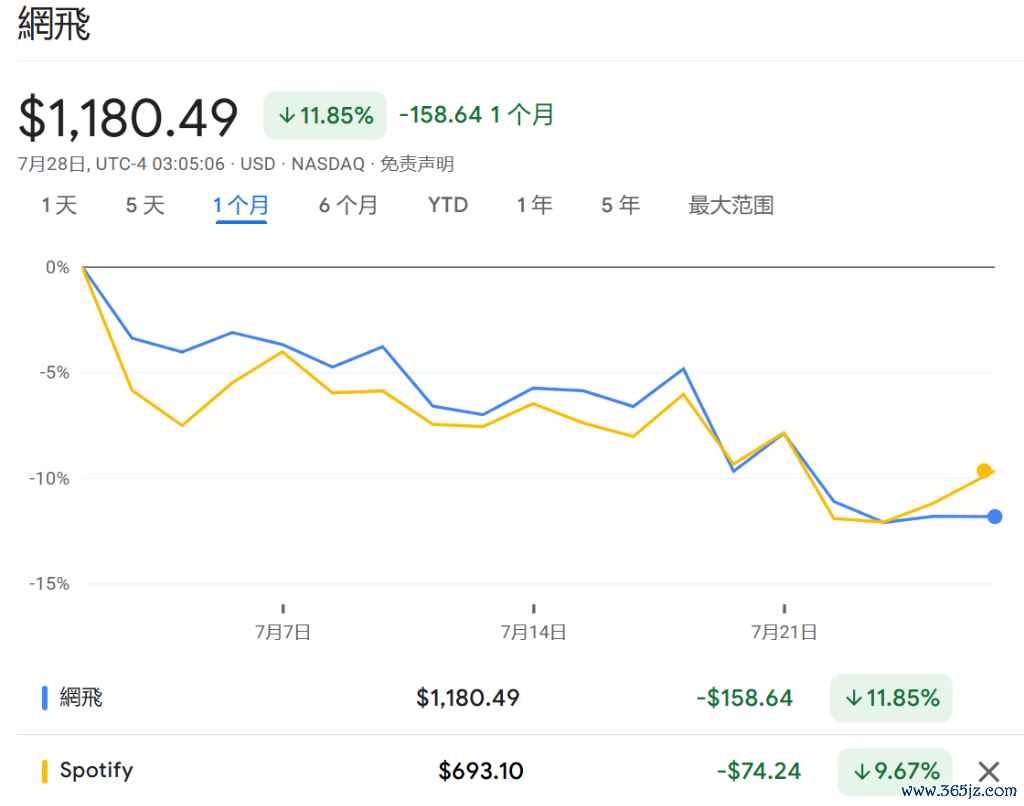Viewport: 1024px width, 806px height.
Task: Click the blue 網飛 legend color bar
Action: click(x=44, y=698)
